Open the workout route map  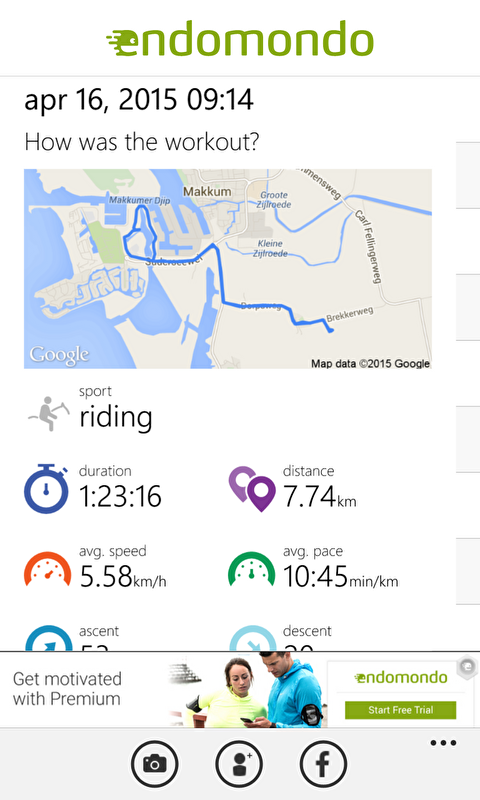coord(228,269)
